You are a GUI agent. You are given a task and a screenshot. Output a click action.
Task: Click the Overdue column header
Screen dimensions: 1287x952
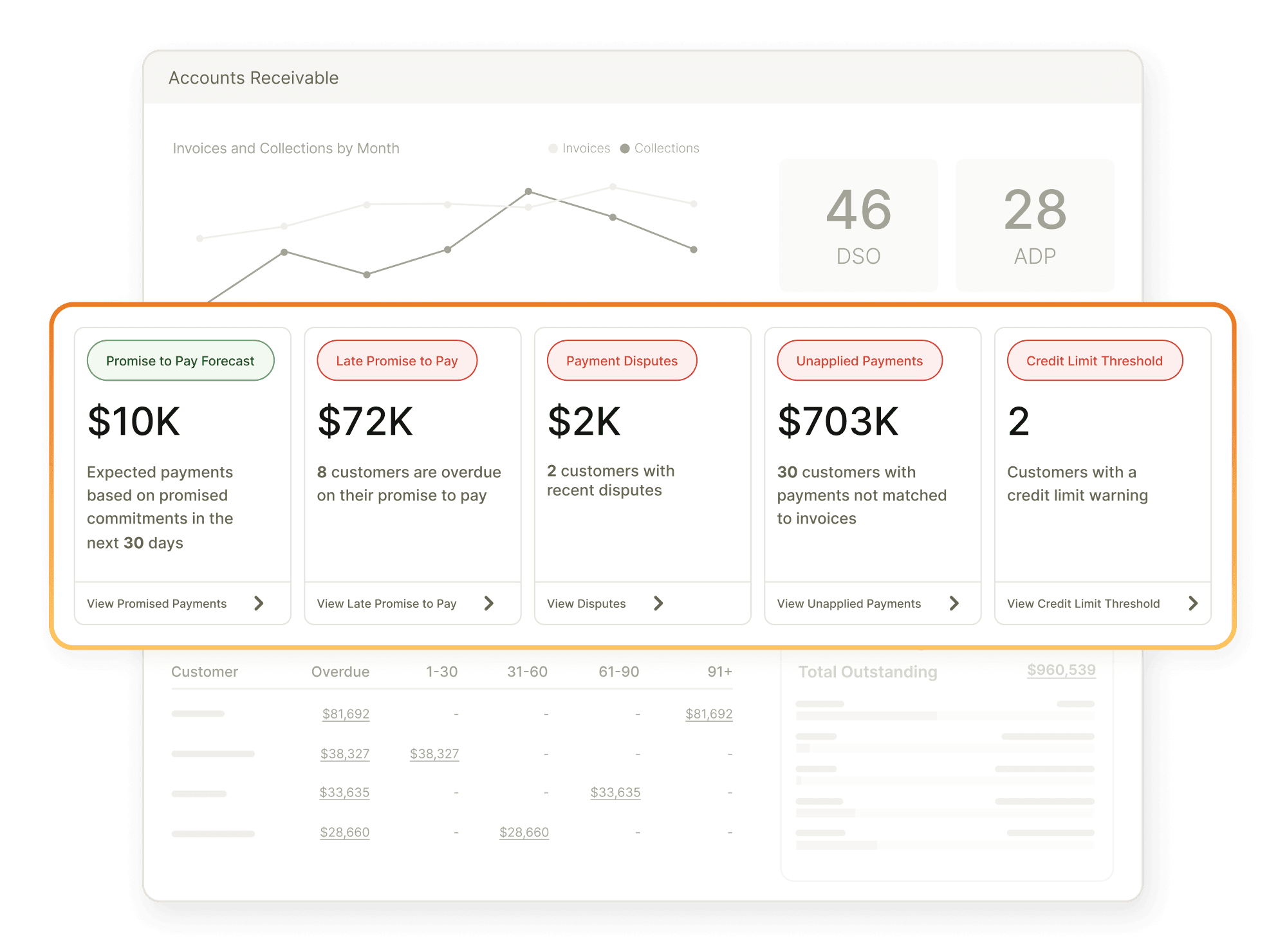point(340,672)
